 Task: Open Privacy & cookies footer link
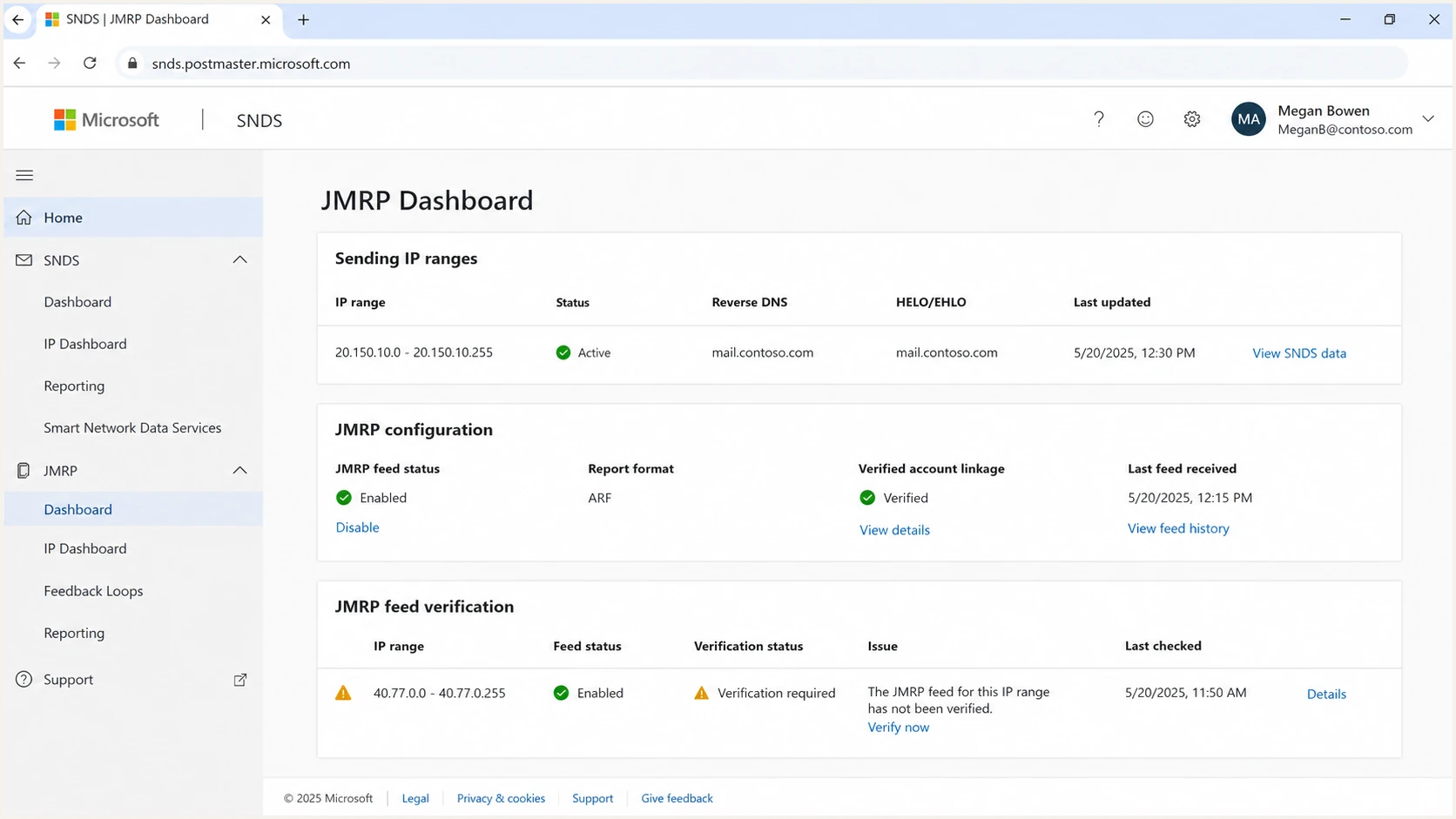(x=501, y=798)
